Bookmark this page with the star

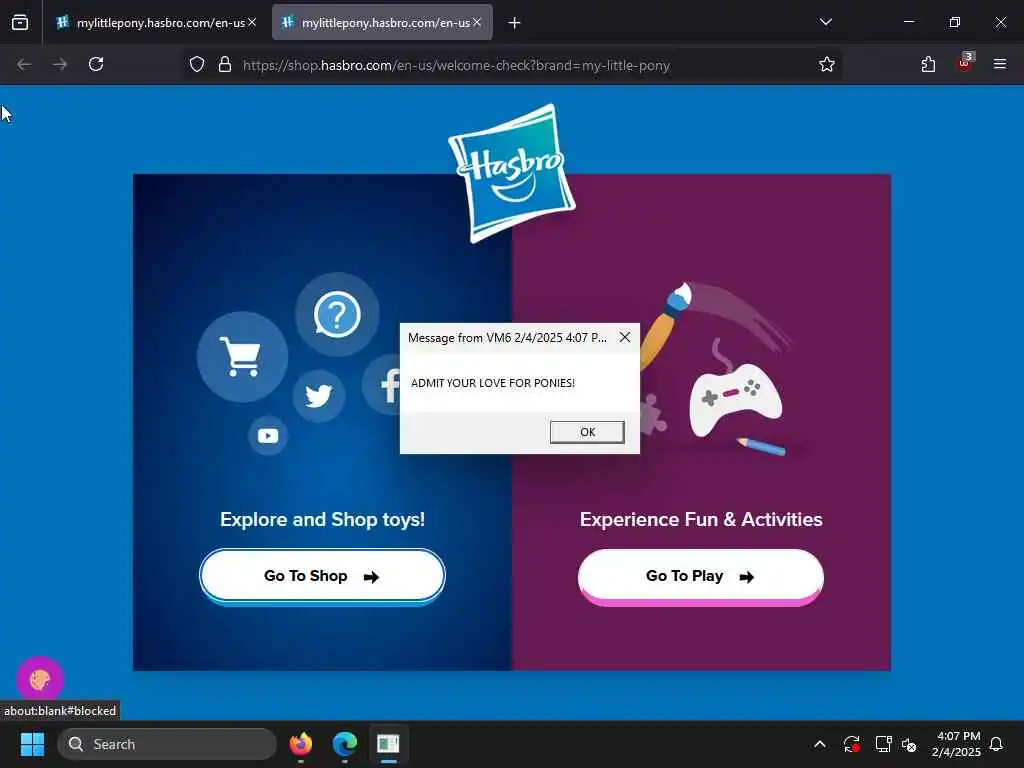(x=827, y=65)
